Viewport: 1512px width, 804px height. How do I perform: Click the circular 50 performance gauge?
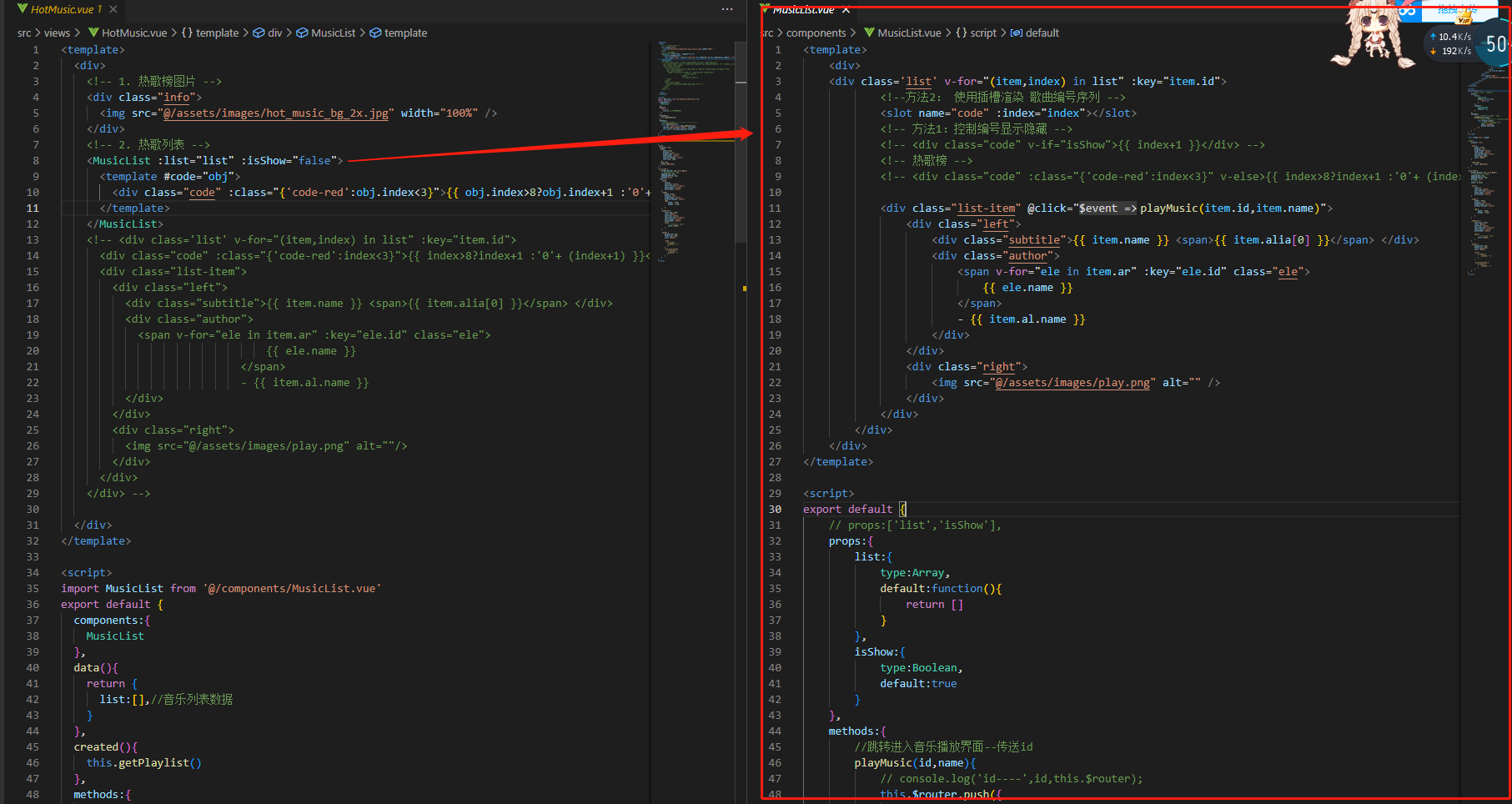(x=1495, y=44)
